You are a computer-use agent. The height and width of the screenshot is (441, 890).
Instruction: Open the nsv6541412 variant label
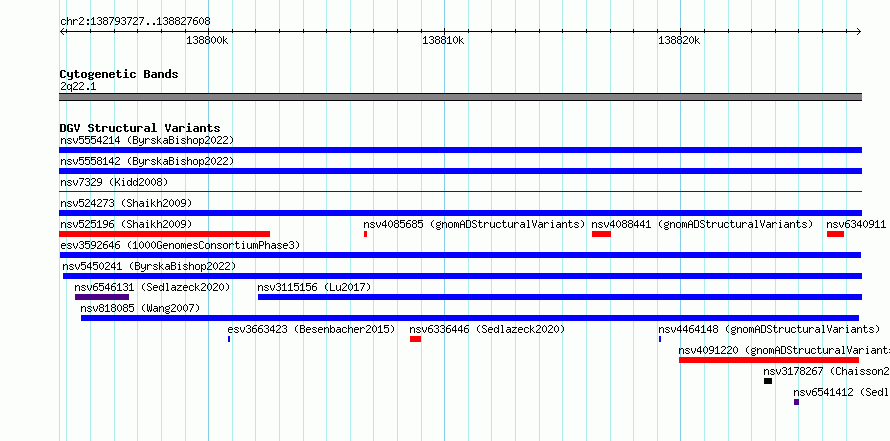click(x=841, y=392)
